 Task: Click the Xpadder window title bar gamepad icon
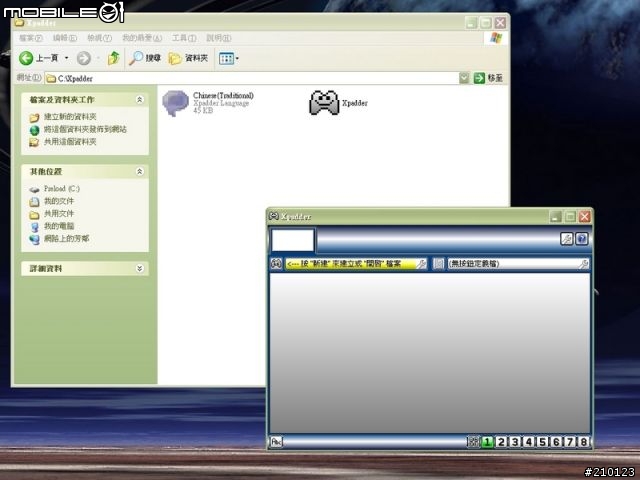[274, 216]
